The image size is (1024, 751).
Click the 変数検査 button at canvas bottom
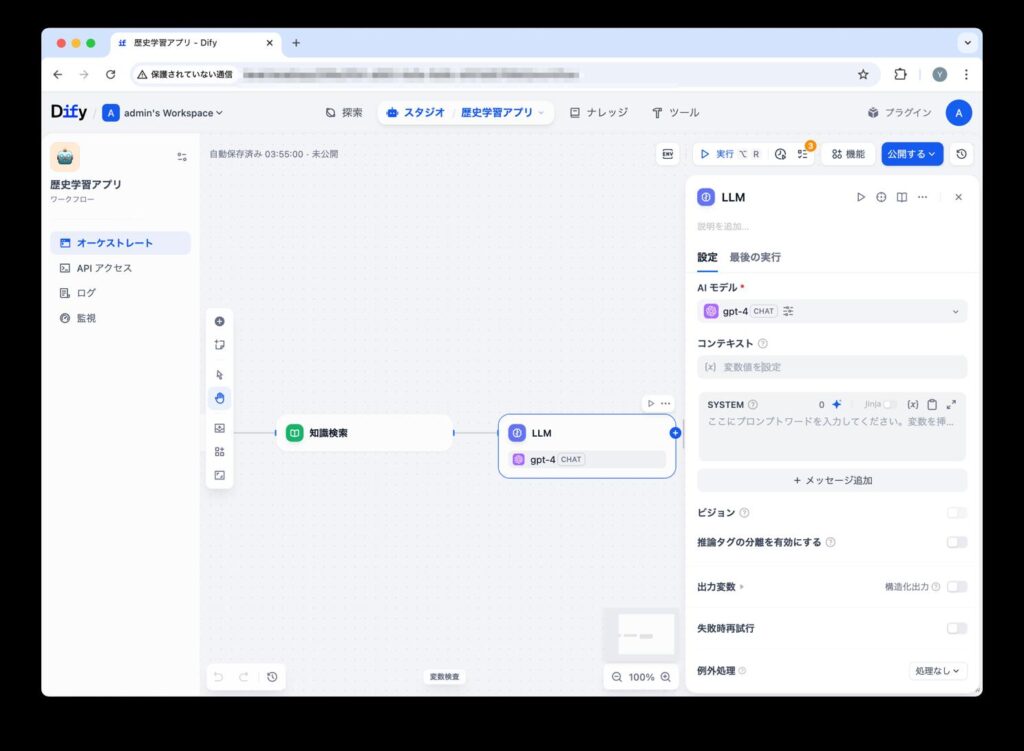point(444,677)
